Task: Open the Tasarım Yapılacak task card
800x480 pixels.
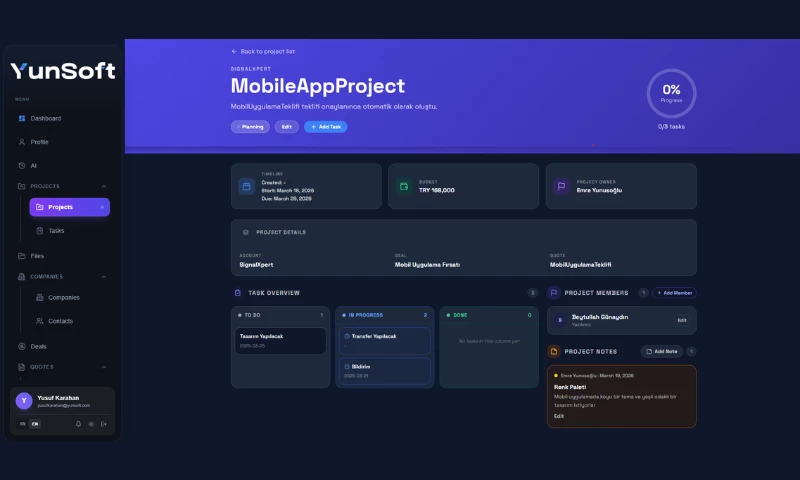Action: coord(280,341)
